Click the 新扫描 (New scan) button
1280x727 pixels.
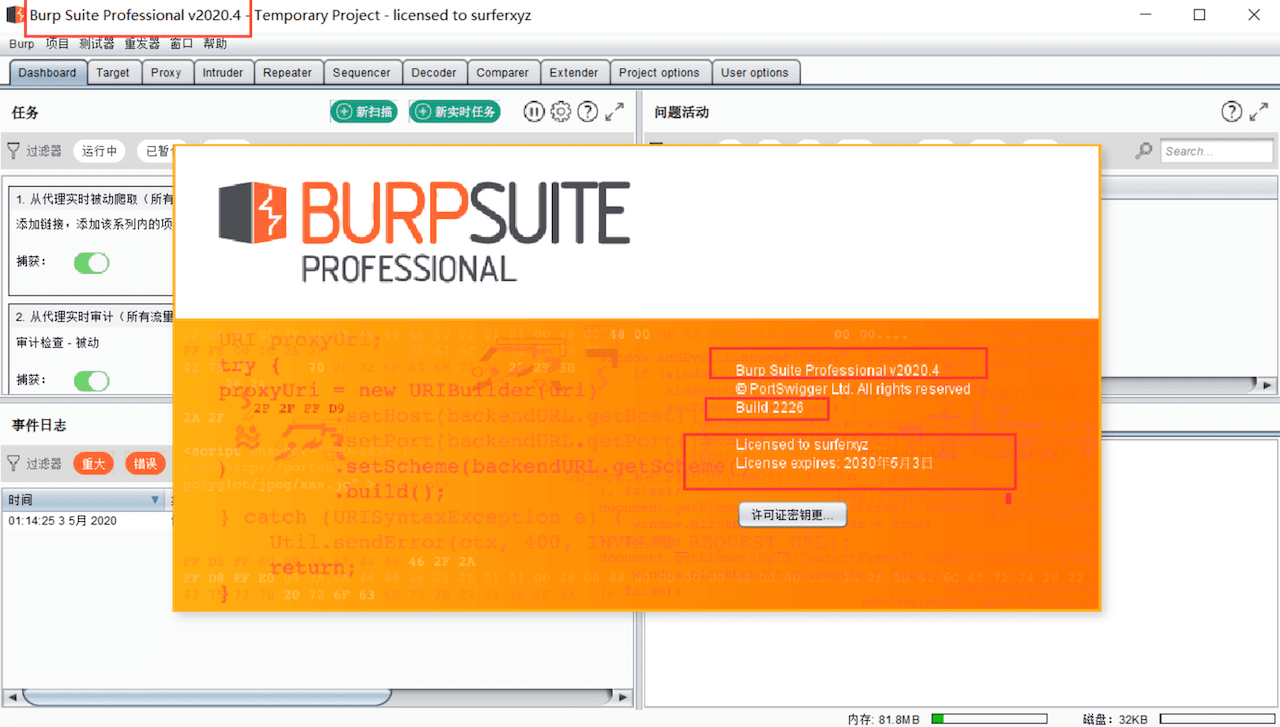tap(364, 112)
